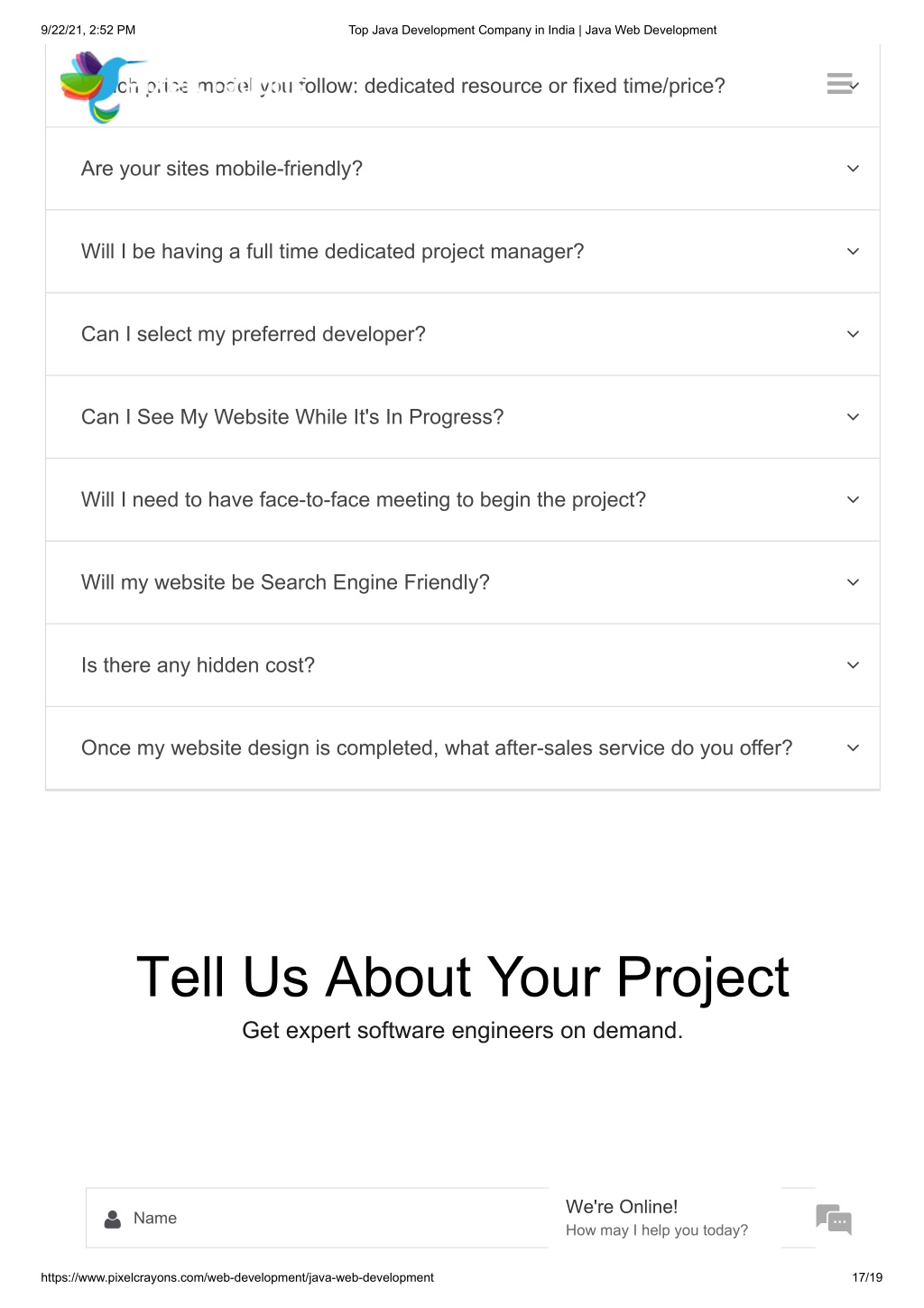Click the person icon in Name field
The height and width of the screenshot is (1308, 924).
click(113, 1219)
